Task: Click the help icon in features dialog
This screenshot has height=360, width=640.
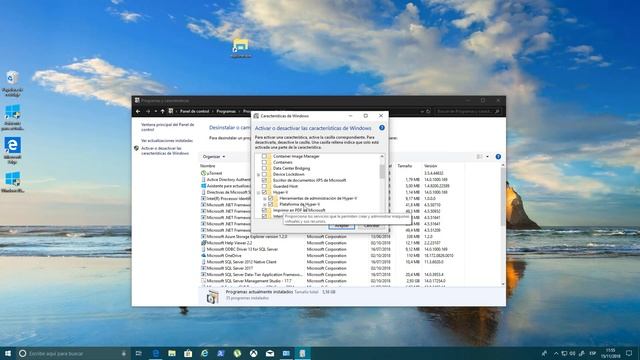Action: click(x=382, y=128)
